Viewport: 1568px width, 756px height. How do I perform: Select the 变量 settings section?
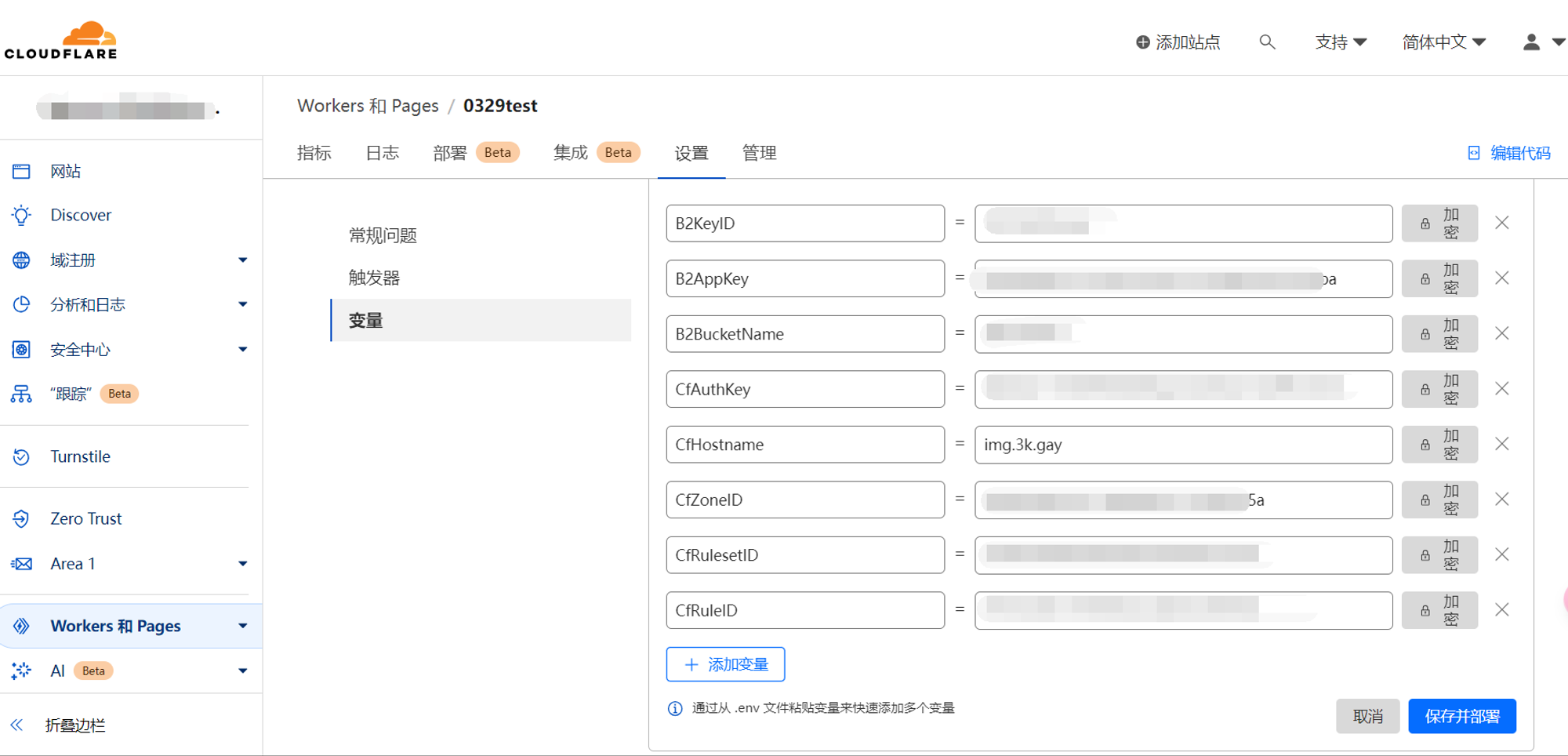pos(481,320)
